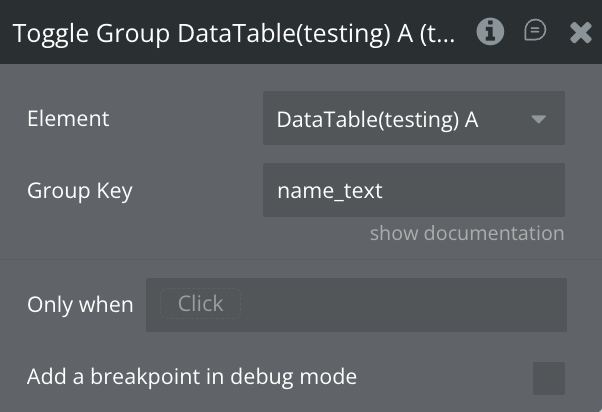Select the DataTable(testing) A value
The width and height of the screenshot is (602, 412).
[377, 119]
